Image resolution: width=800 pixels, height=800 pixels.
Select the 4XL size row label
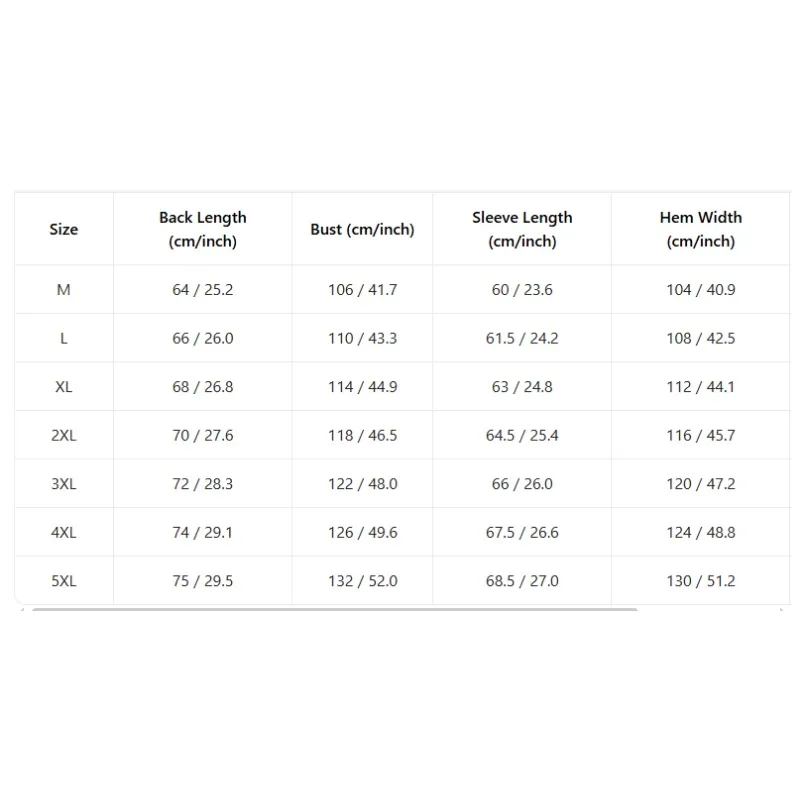pos(63,532)
